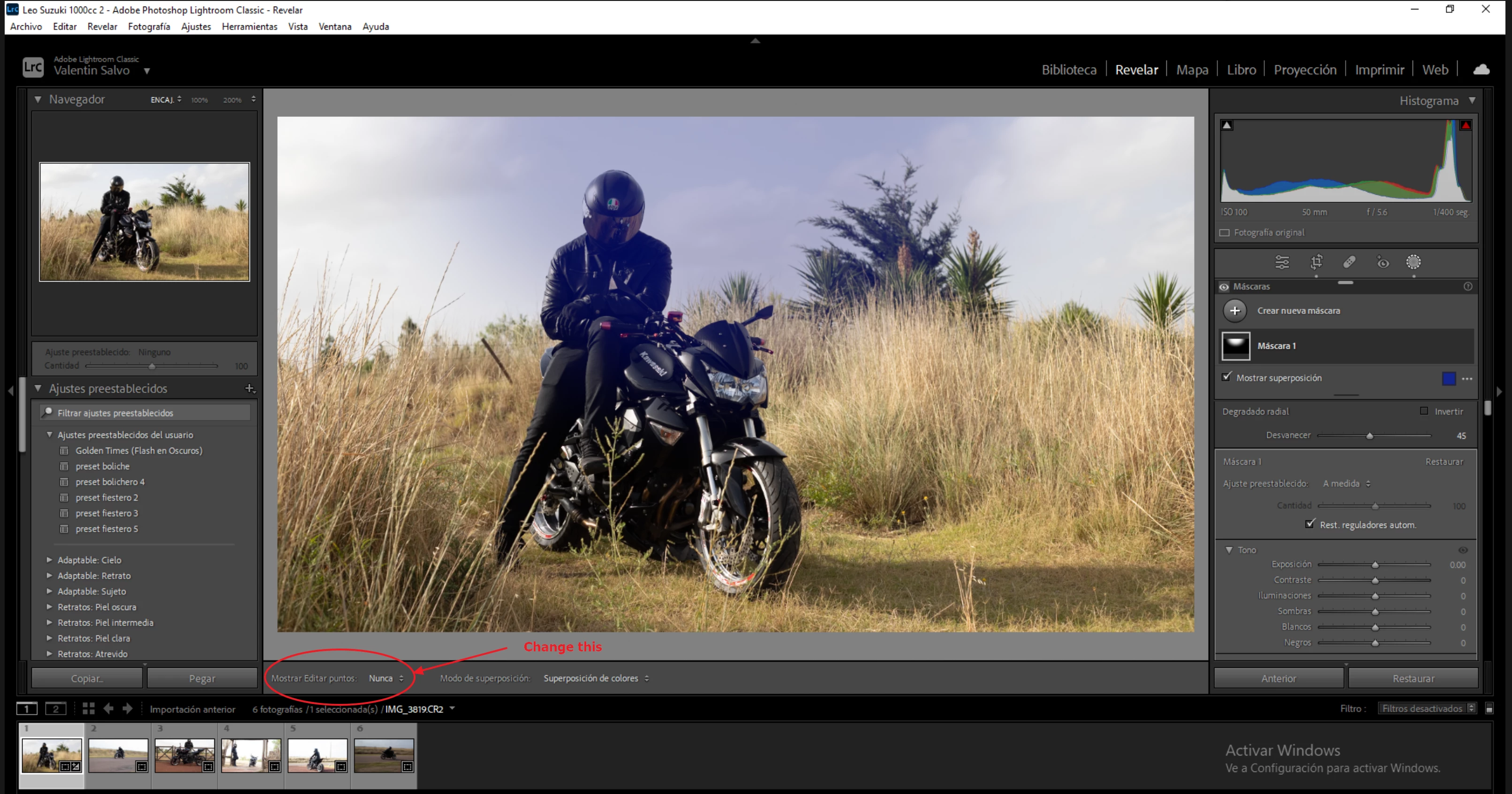Select the Red Eye correction tool
1512x794 pixels.
[x=1382, y=262]
